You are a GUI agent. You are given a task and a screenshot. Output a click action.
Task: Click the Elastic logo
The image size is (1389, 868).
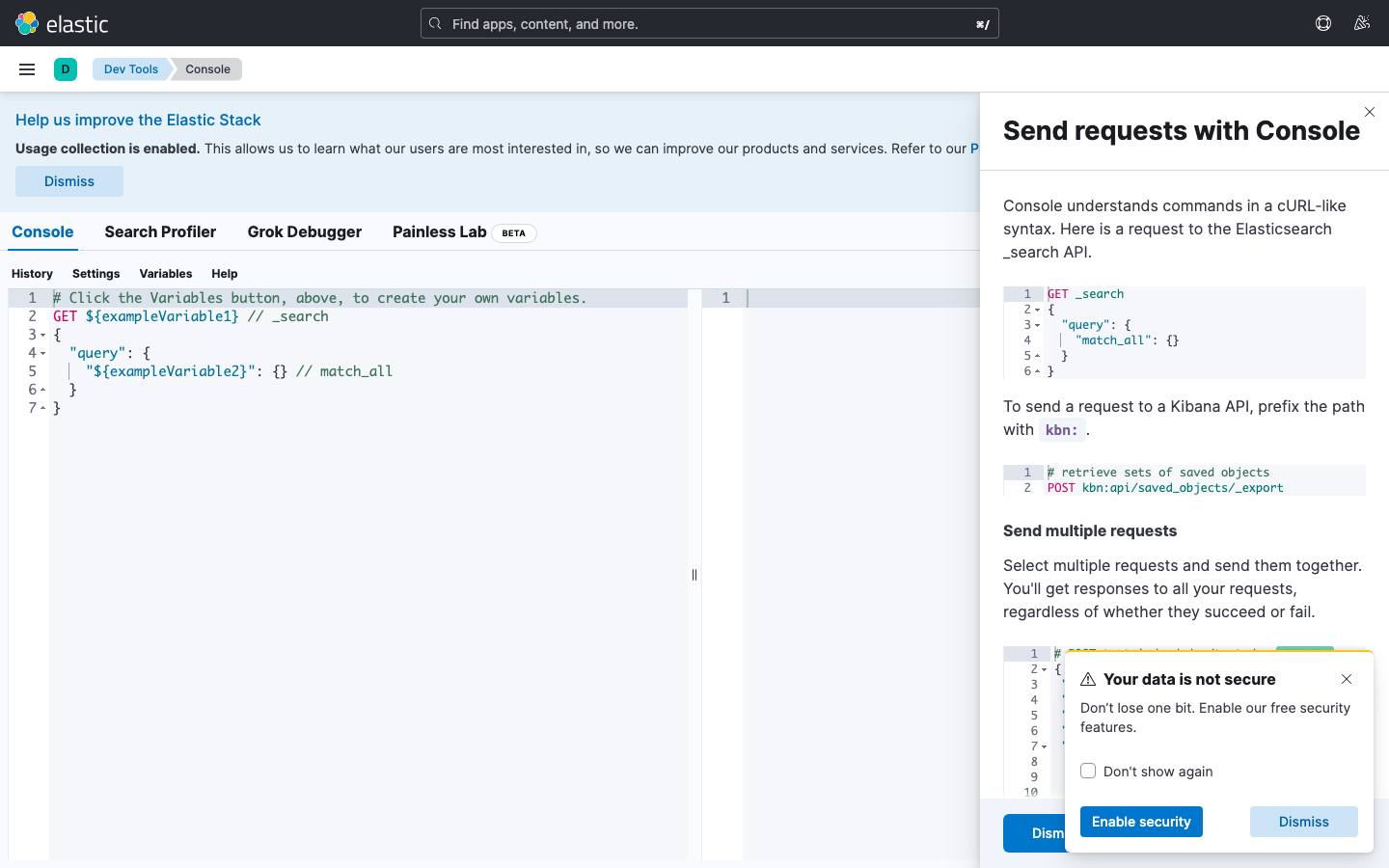tap(62, 23)
